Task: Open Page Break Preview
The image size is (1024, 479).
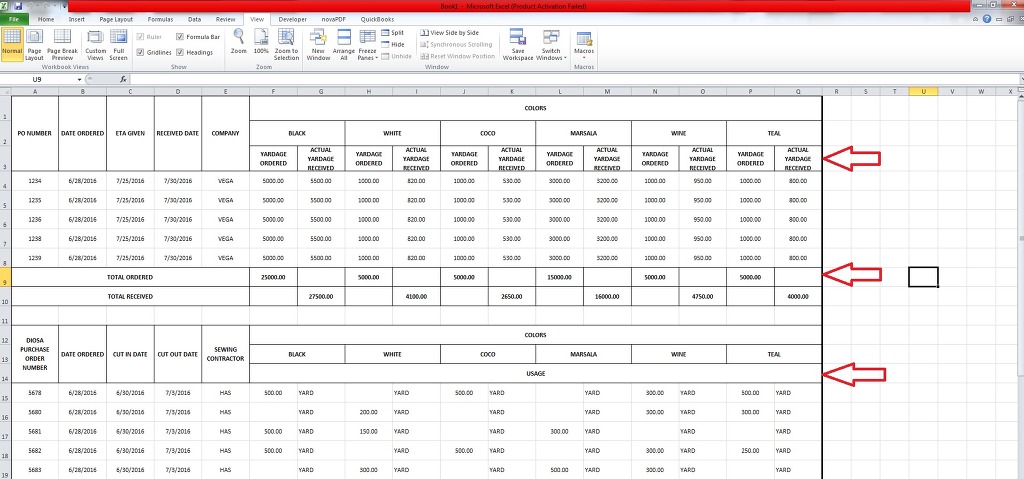Action: pyautogui.click(x=62, y=44)
